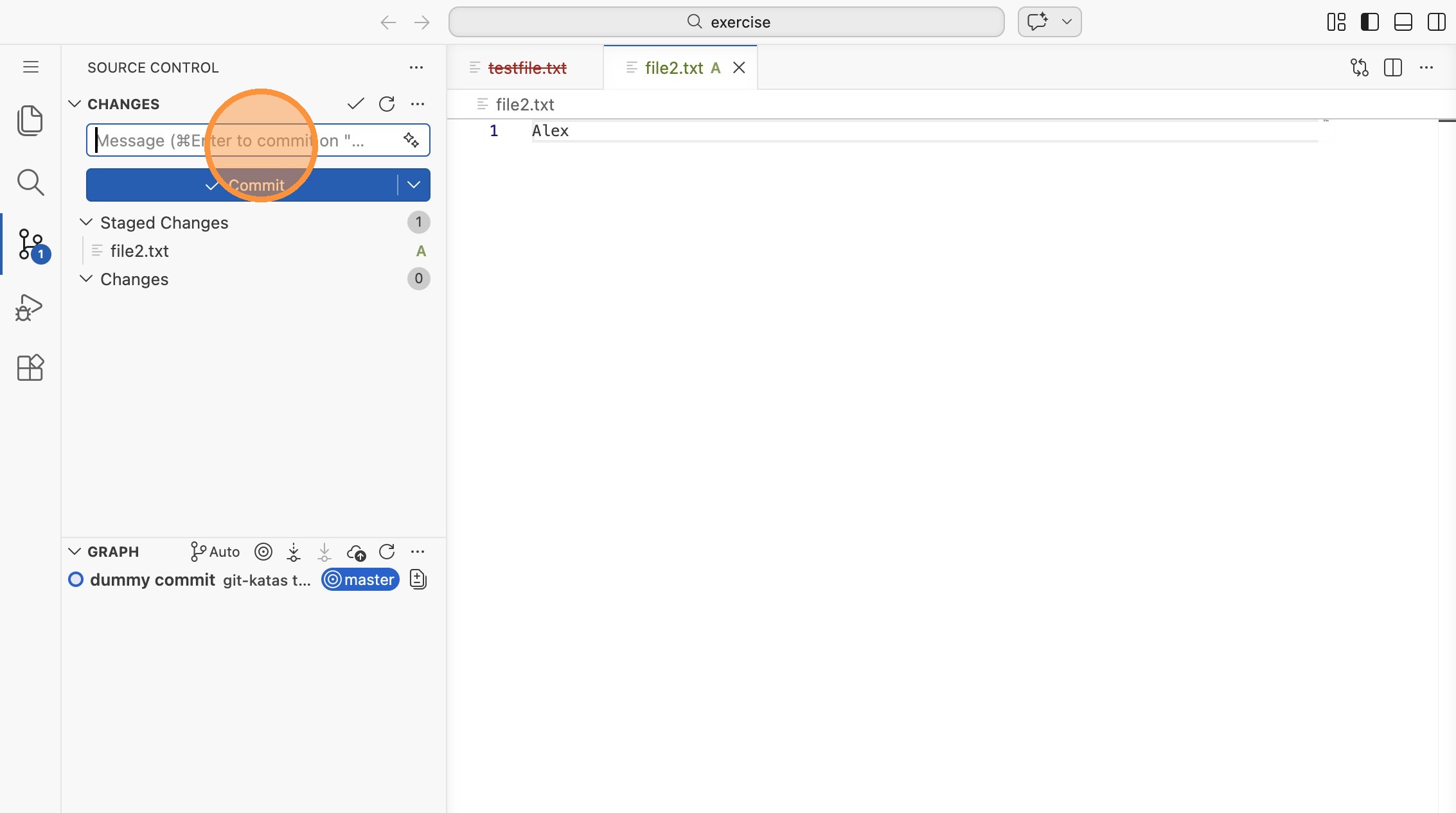Screen dimensions: 1456x813
Task: Open the Search view in activity bar
Action: tap(30, 182)
